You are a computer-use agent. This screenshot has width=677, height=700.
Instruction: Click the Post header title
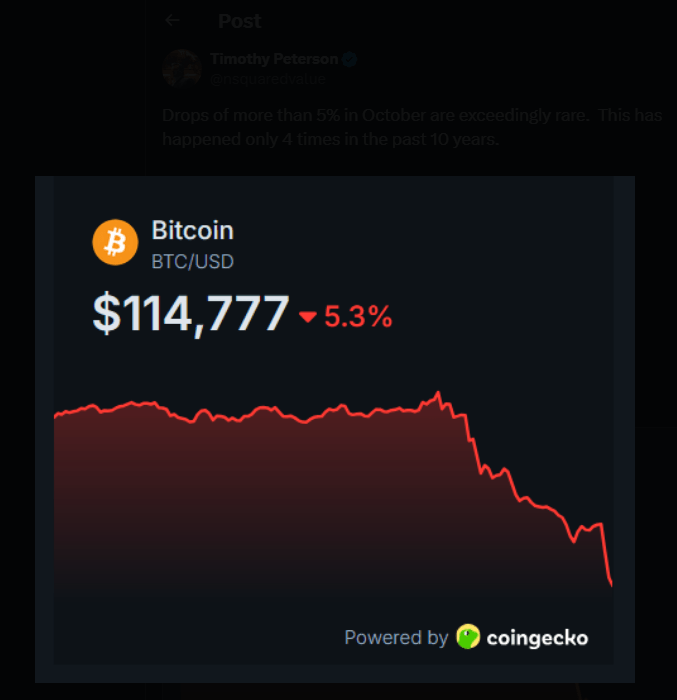[x=239, y=21]
